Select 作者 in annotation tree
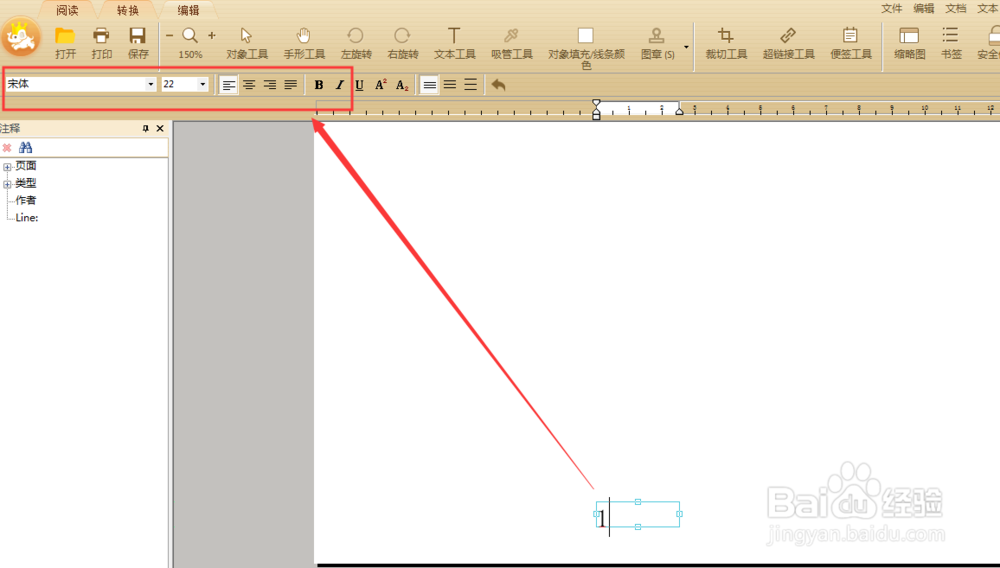The height and width of the screenshot is (568, 1000). [26, 200]
